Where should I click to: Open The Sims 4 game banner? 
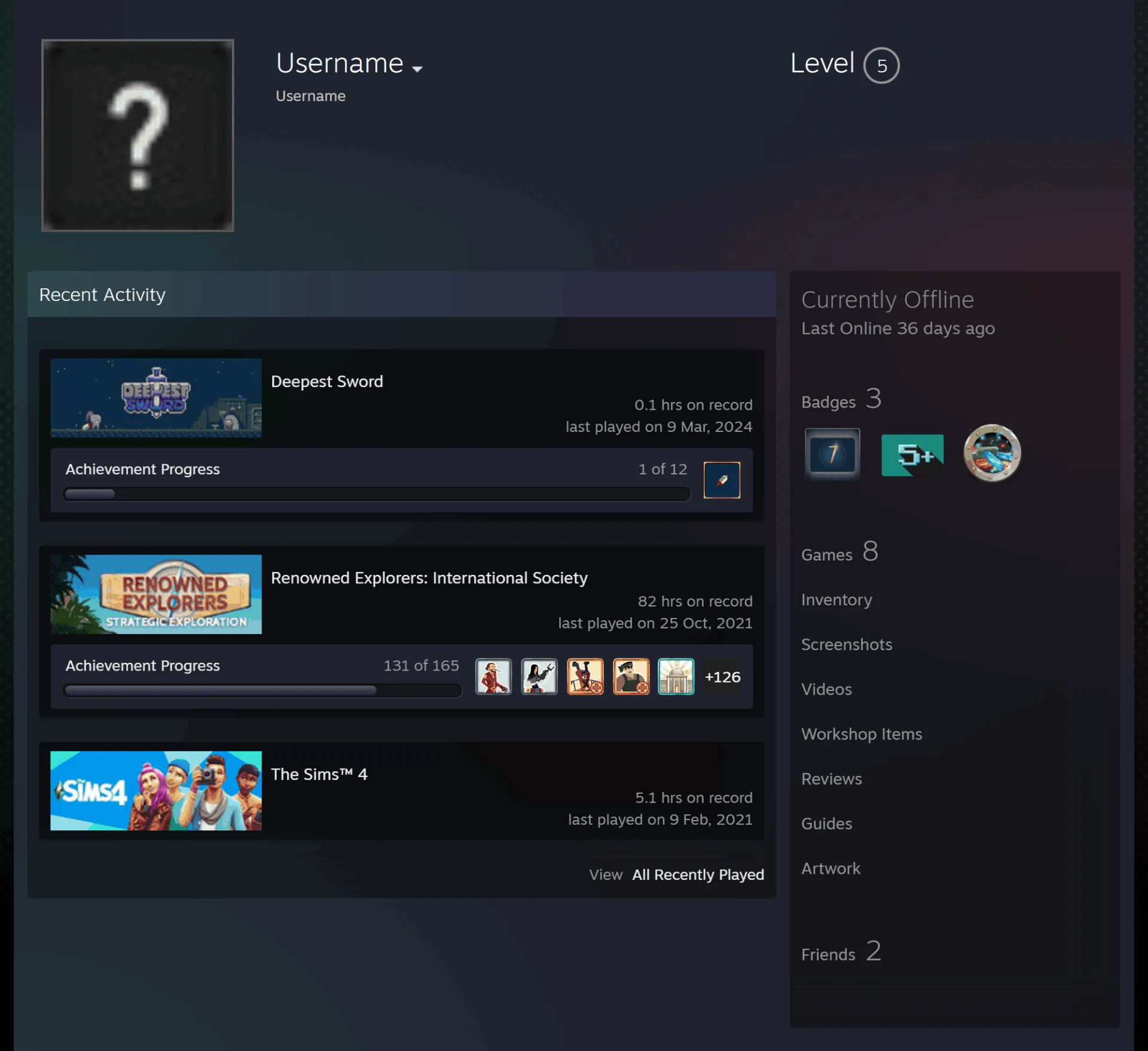click(156, 790)
